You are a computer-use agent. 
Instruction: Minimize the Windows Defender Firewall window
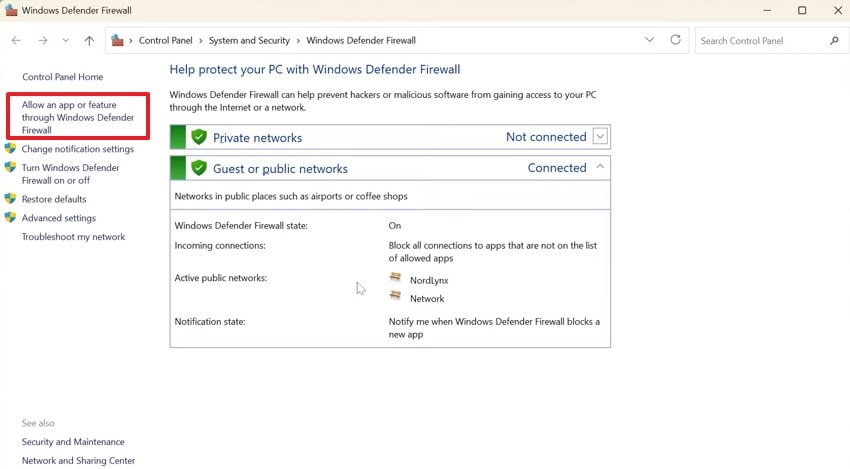pos(767,10)
